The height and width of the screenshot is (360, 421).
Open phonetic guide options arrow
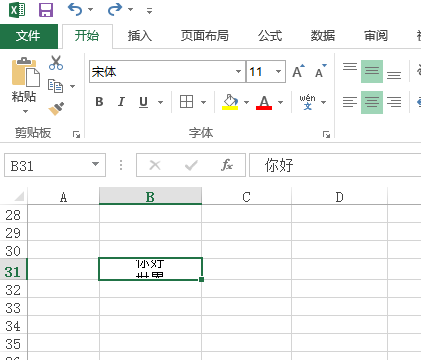323,102
